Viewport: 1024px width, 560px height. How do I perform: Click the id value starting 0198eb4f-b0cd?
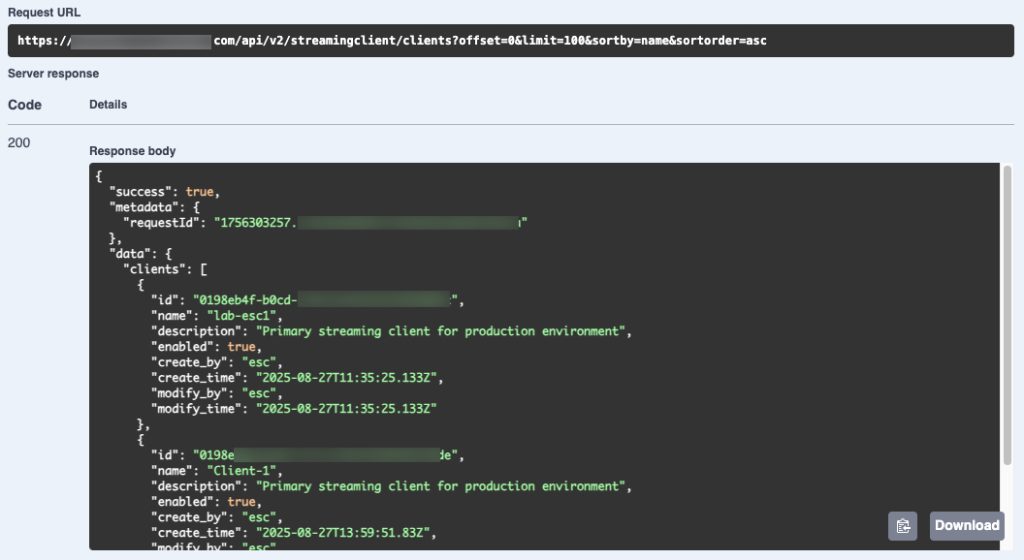click(x=246, y=300)
